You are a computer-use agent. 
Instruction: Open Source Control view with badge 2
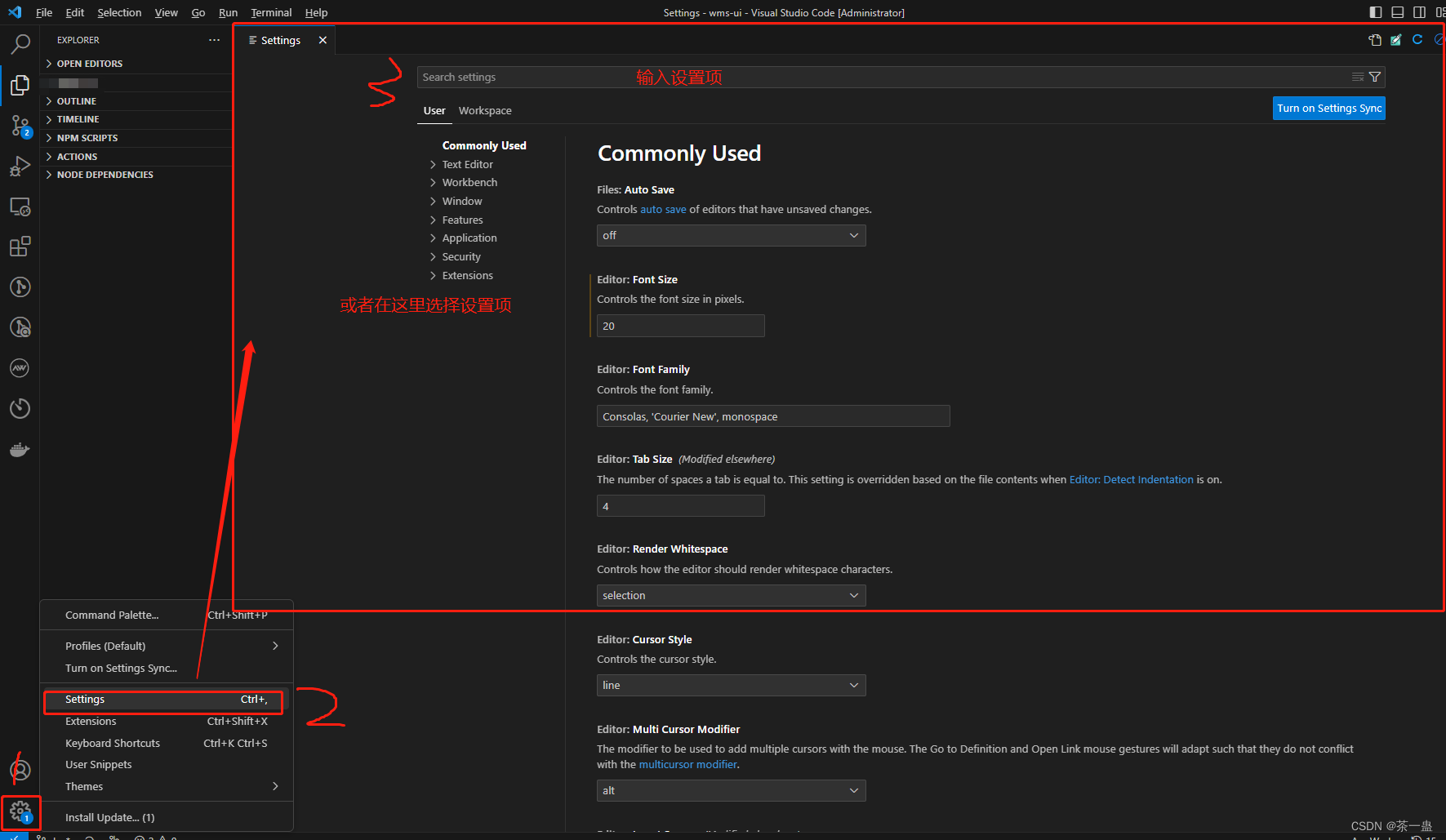pos(20,126)
